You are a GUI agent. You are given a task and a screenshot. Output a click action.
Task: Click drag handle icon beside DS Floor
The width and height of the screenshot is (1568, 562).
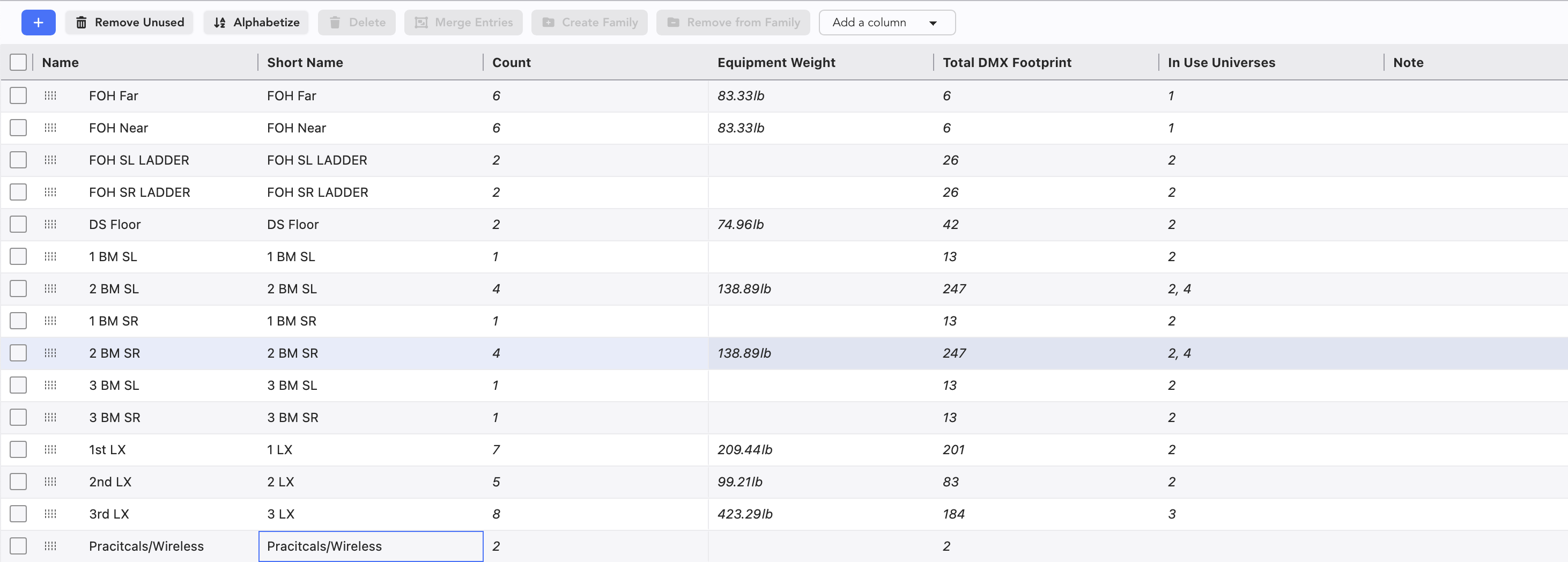pos(50,224)
